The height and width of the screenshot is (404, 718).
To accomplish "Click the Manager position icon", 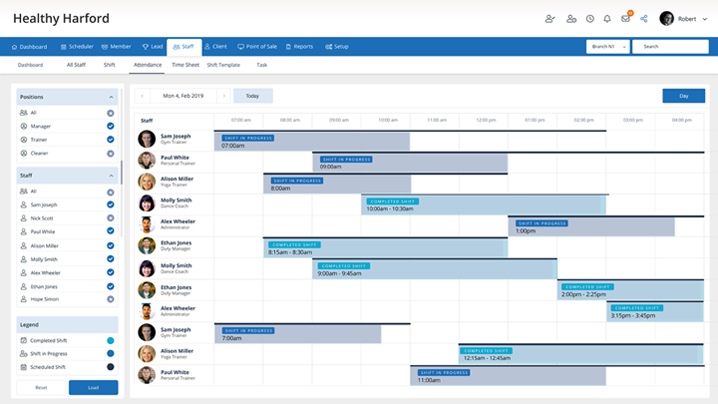I will tap(24, 126).
